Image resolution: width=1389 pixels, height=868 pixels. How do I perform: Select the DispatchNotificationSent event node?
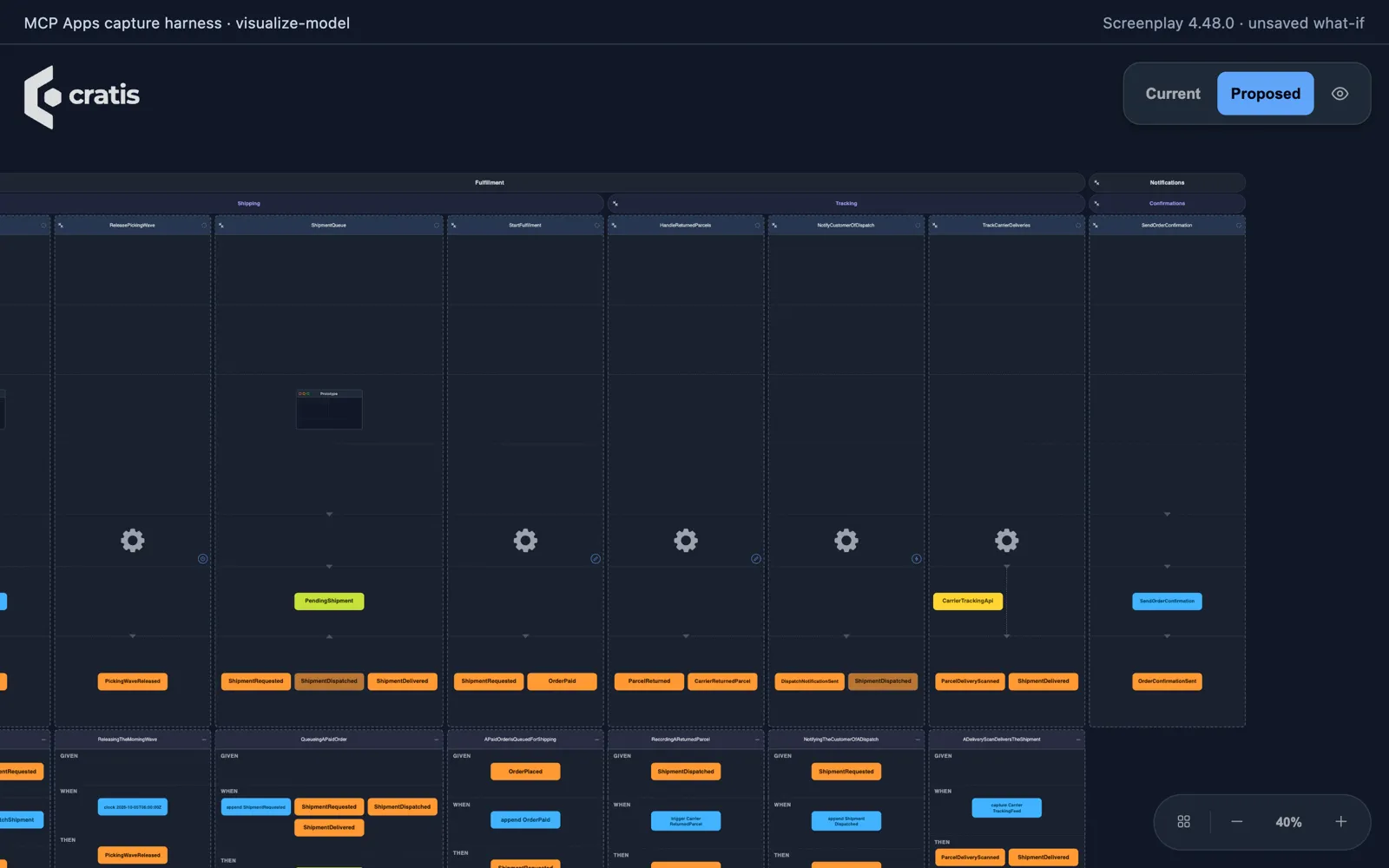pos(810,681)
